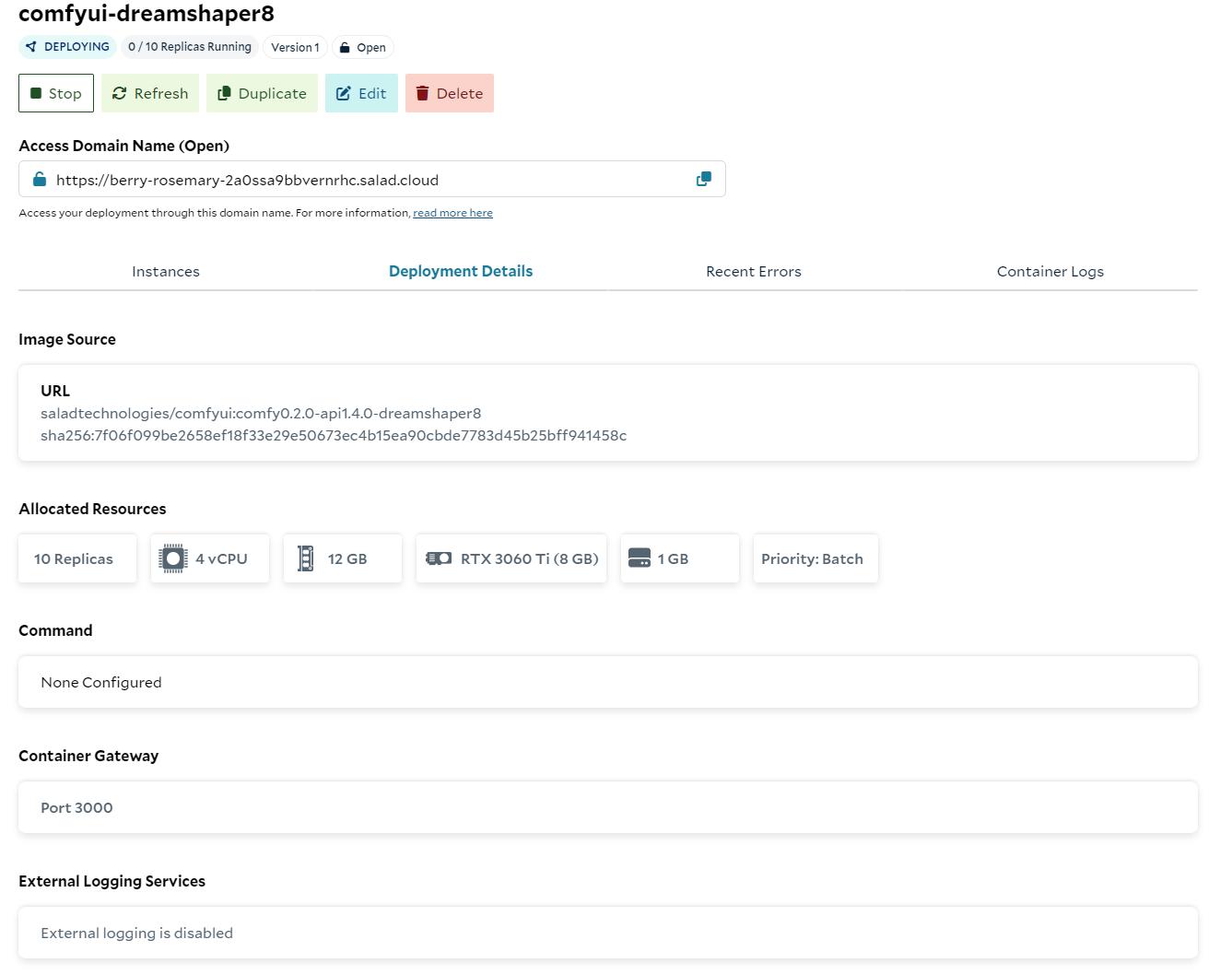
Task: Click the '0 / 10 Replicas Running' badge
Action: [x=190, y=47]
